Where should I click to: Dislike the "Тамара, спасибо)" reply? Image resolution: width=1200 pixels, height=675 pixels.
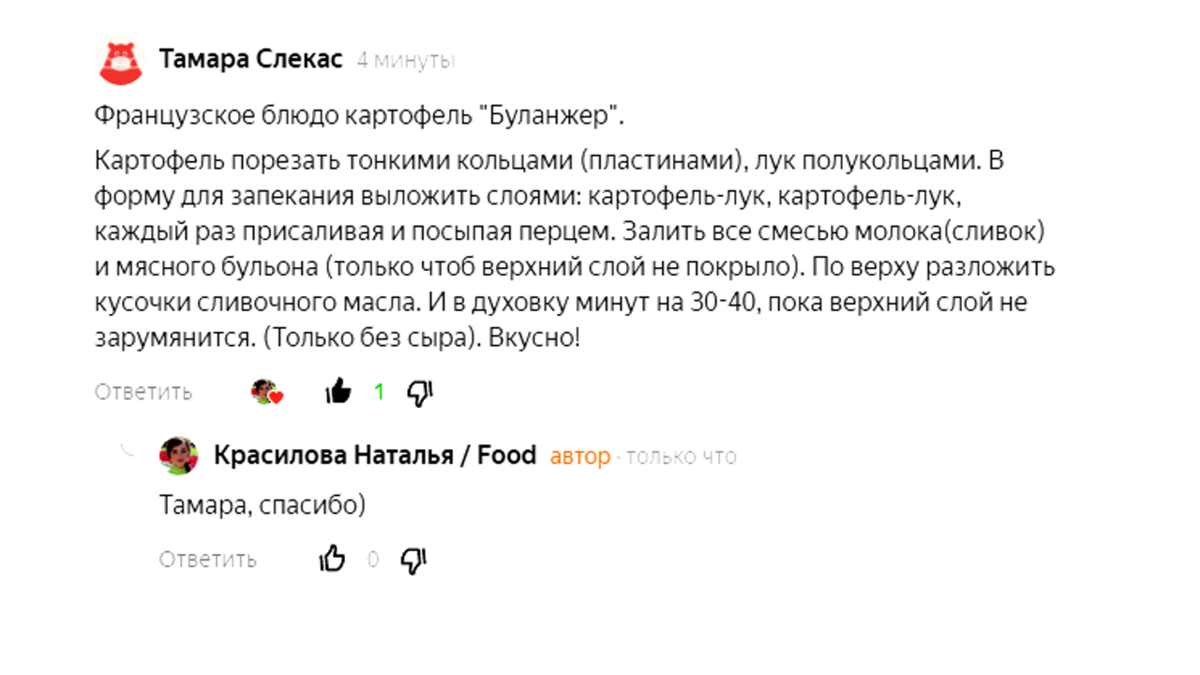413,560
